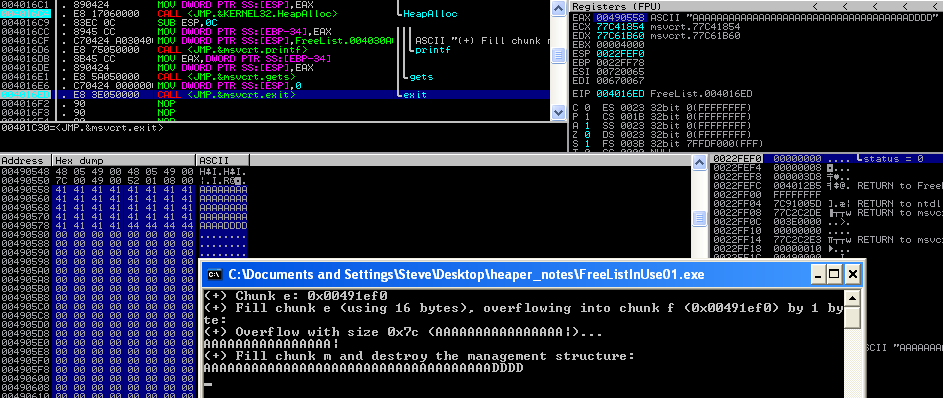
Task: Open the console window system menu icon
Action: (215, 275)
